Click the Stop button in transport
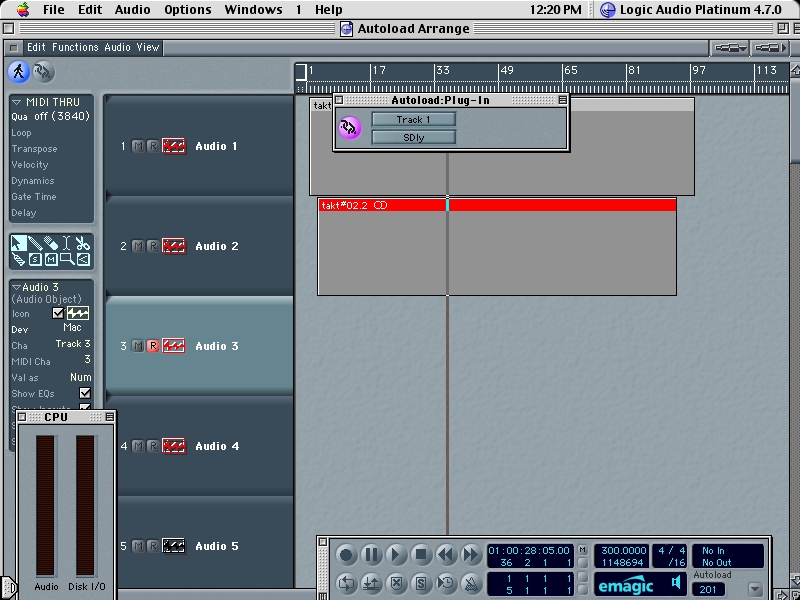The height and width of the screenshot is (600, 800). click(x=421, y=555)
